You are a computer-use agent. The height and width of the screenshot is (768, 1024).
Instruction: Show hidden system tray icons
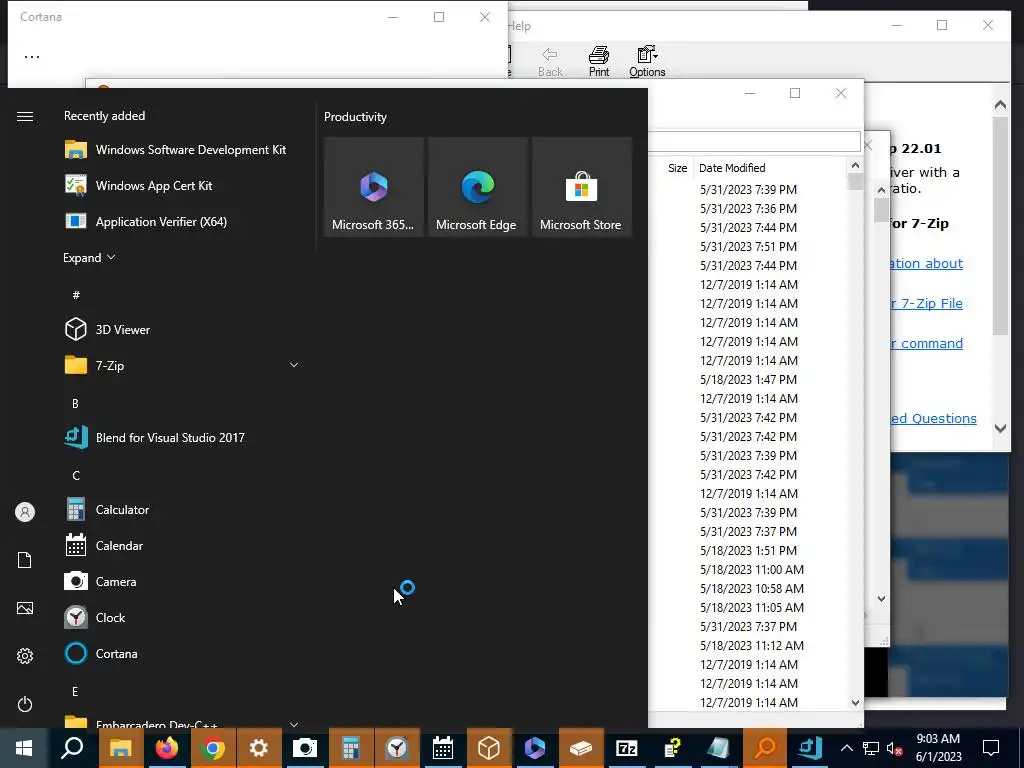click(846, 748)
